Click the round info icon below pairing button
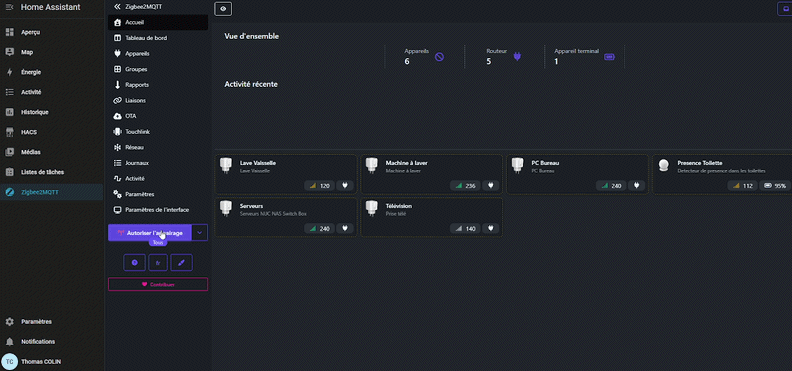The image size is (792, 371). click(x=134, y=262)
